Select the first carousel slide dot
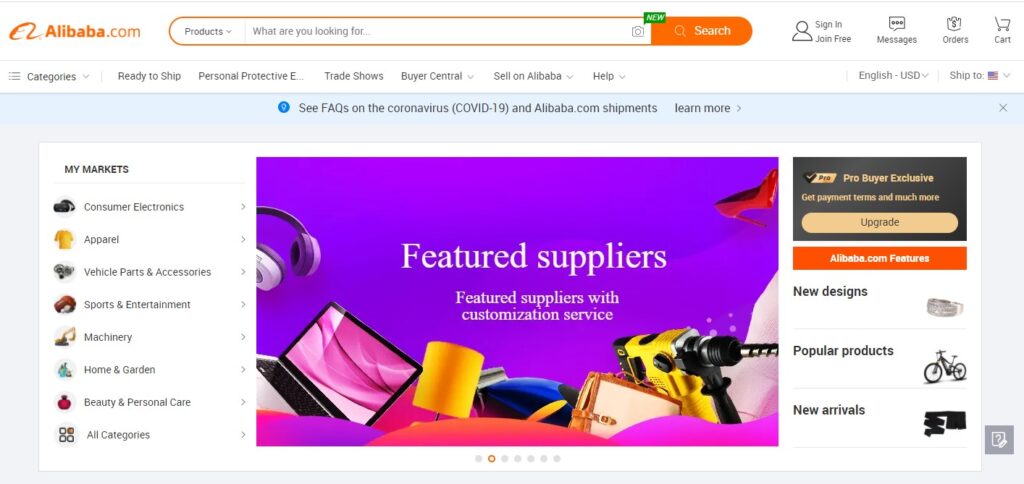 [x=479, y=459]
